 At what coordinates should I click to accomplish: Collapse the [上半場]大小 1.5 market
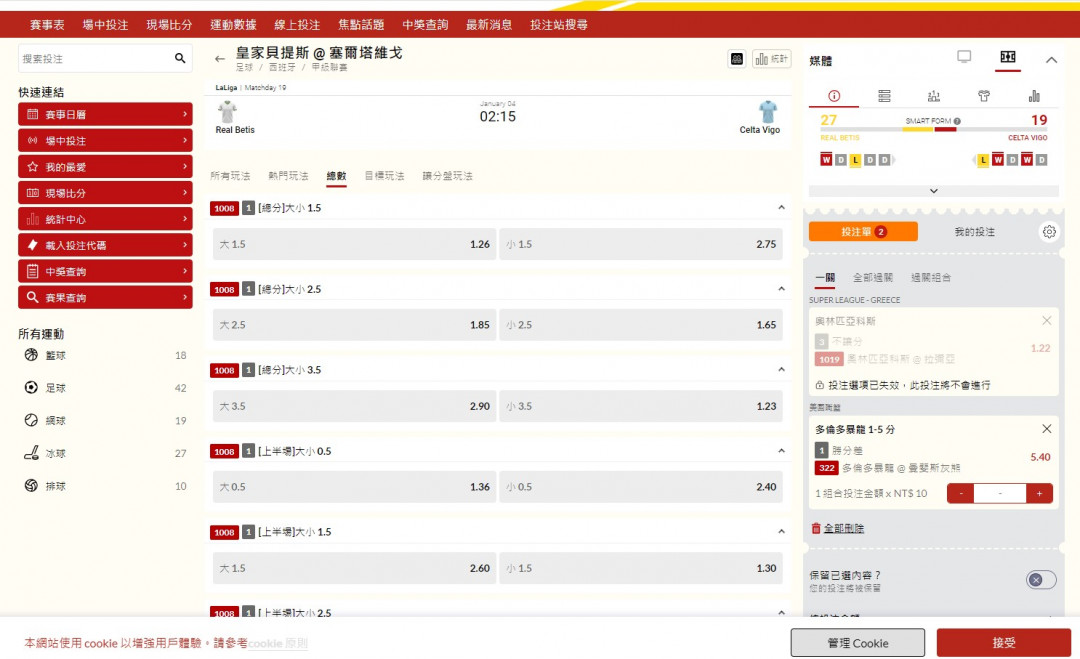[x=781, y=532]
